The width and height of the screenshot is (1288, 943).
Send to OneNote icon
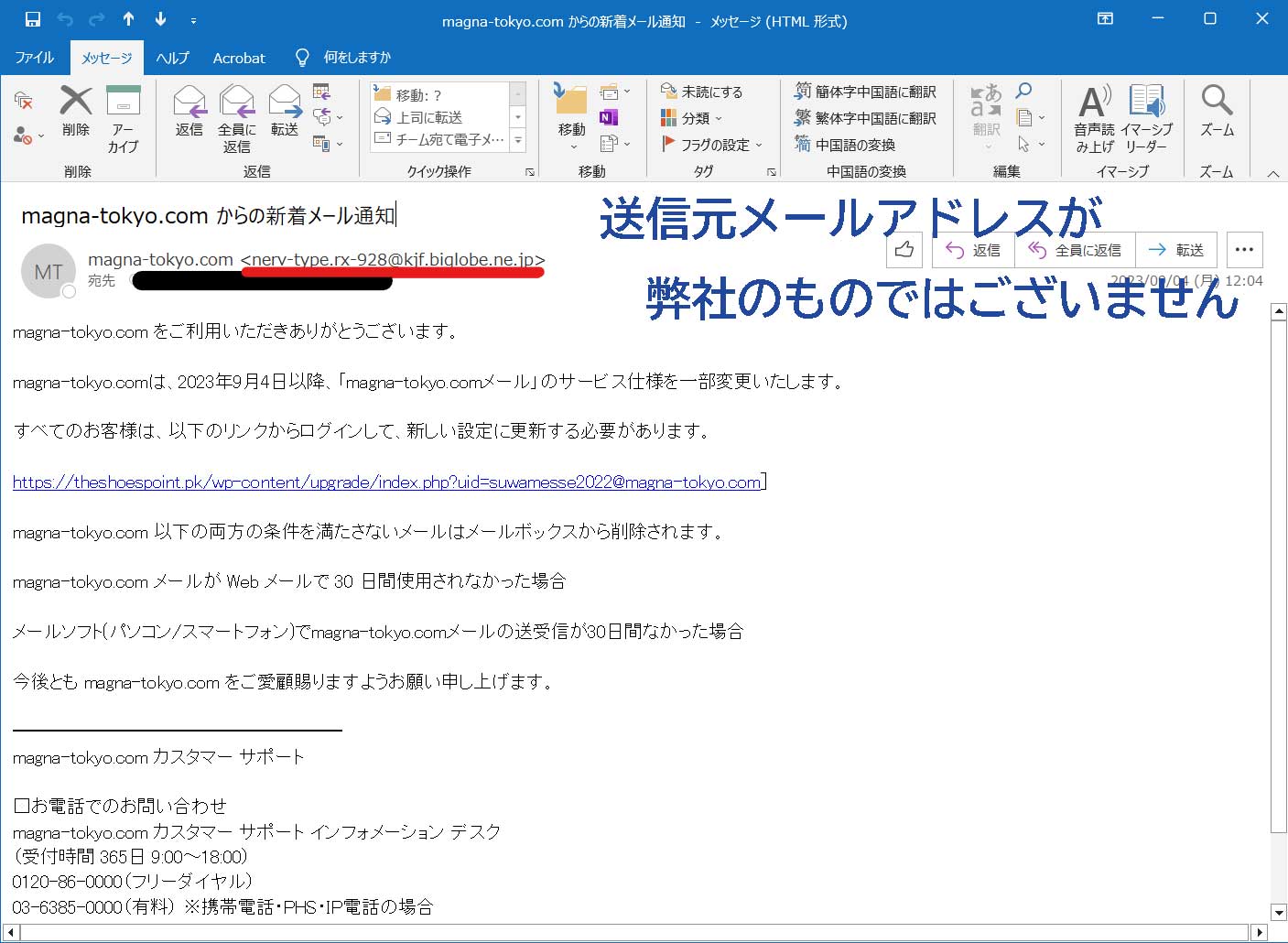(x=609, y=117)
